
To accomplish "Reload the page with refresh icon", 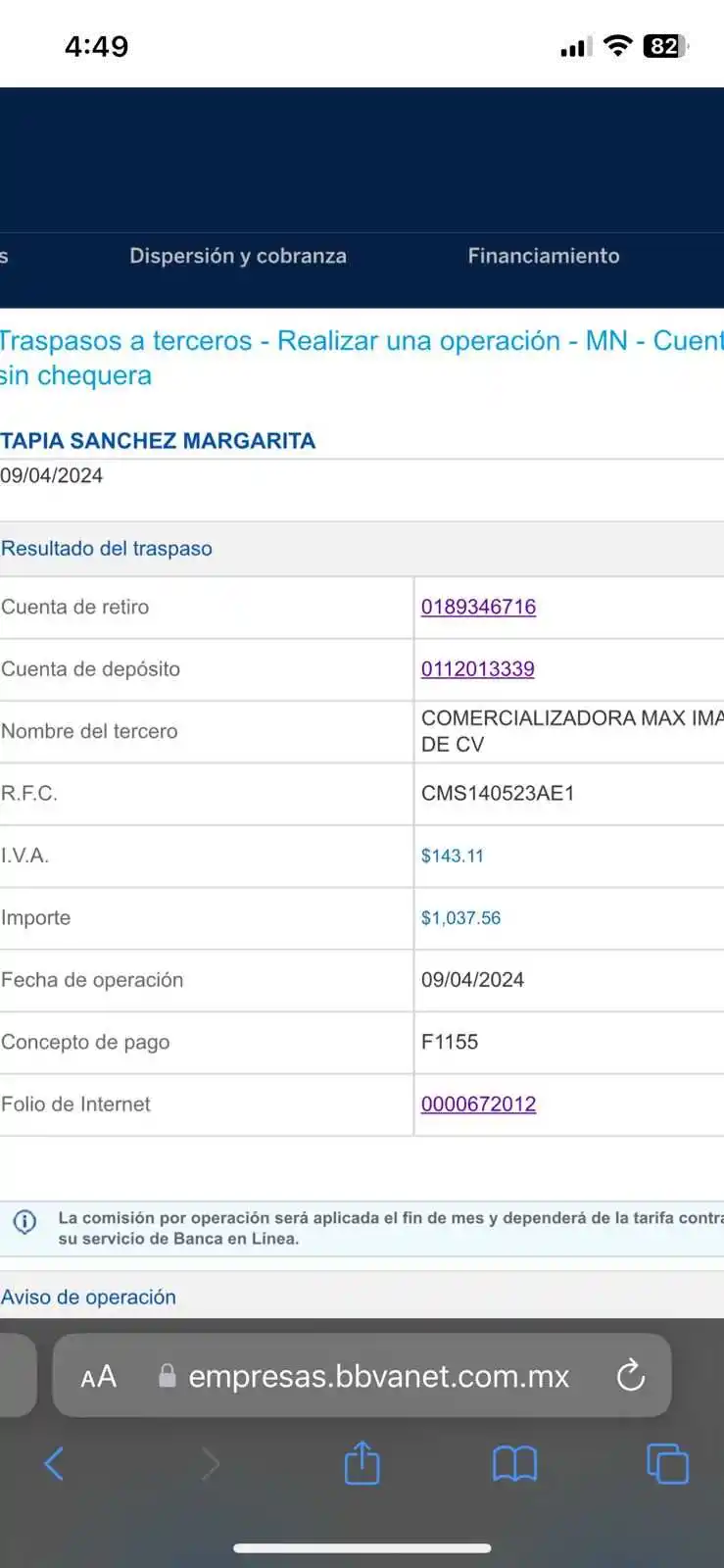I will point(631,1376).
